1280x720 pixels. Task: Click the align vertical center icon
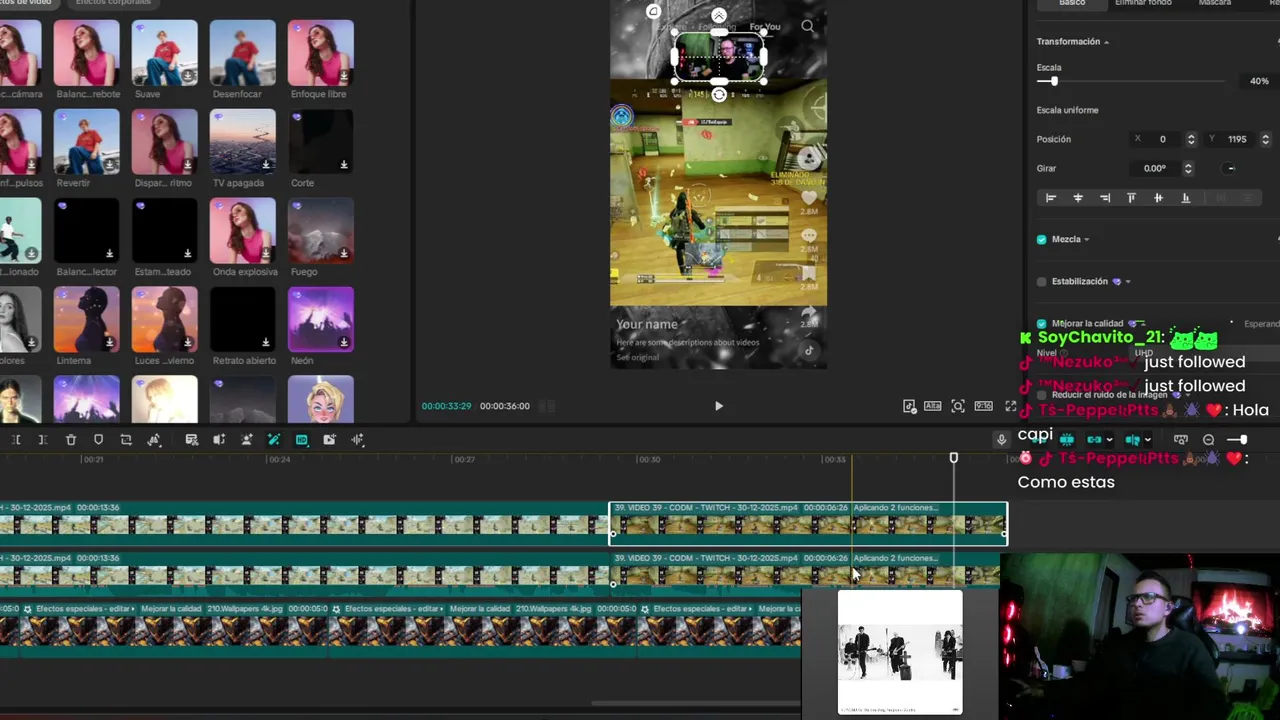click(1159, 198)
